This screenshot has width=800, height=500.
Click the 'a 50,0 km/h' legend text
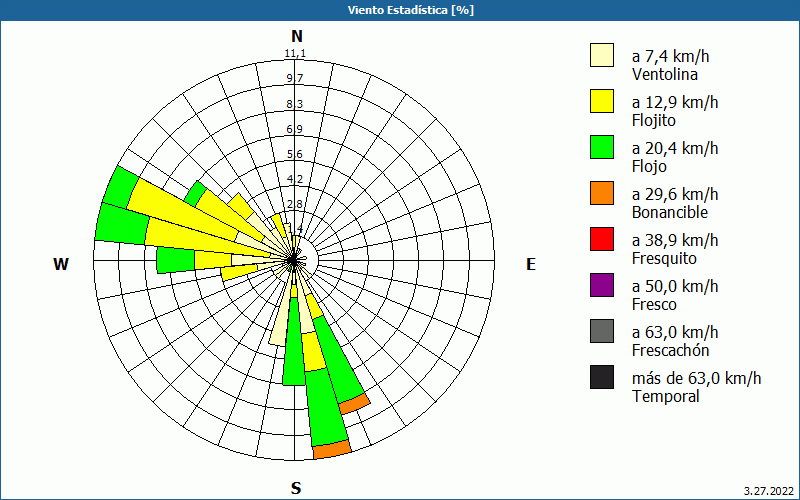pos(675,286)
